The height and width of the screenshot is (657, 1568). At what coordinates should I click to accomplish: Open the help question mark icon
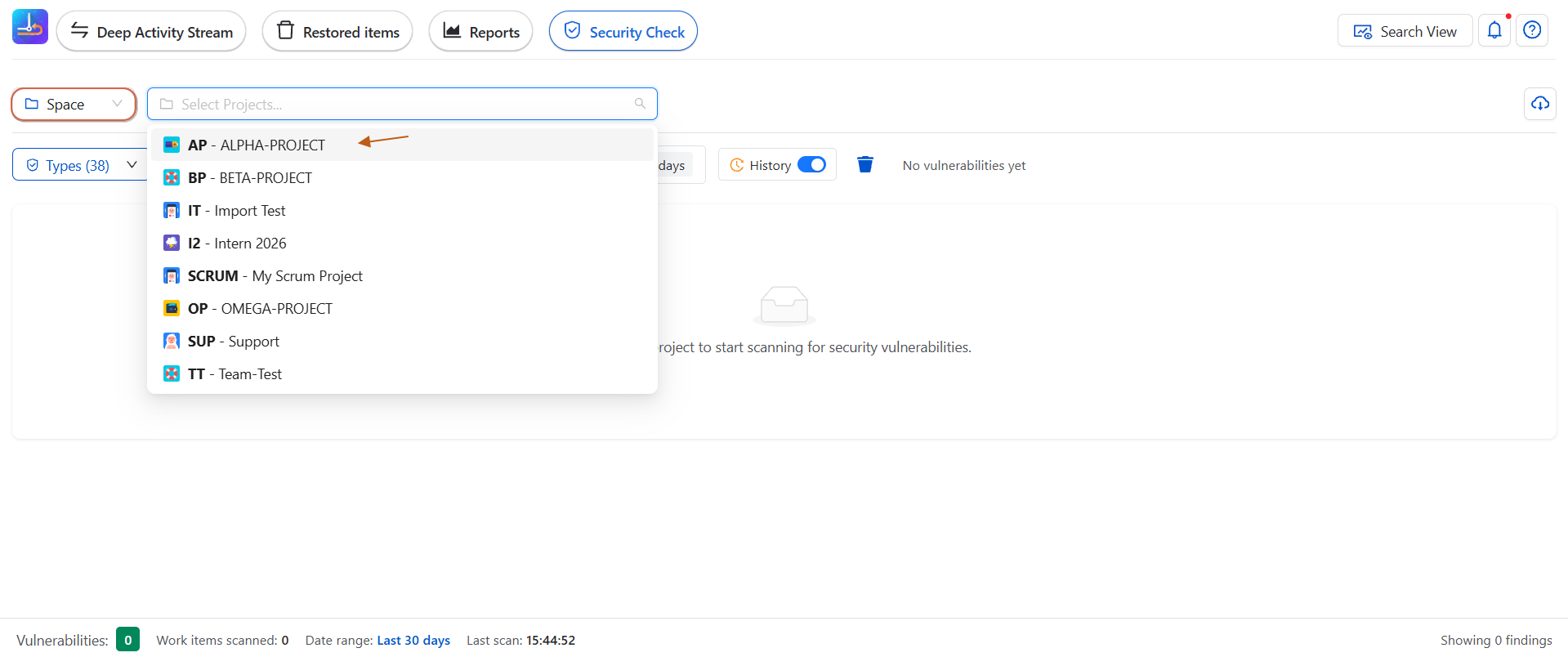1532,31
